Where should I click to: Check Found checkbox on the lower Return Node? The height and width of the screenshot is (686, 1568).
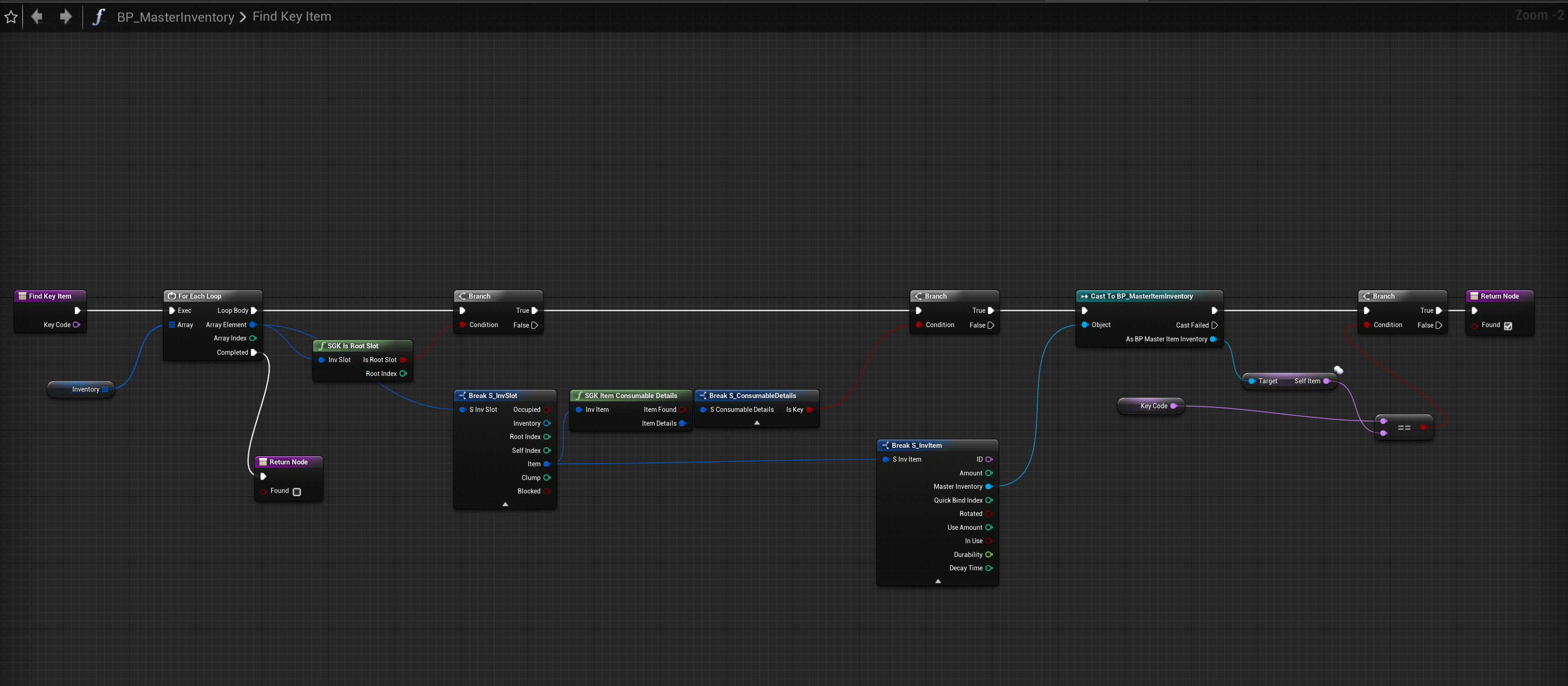[x=296, y=492]
